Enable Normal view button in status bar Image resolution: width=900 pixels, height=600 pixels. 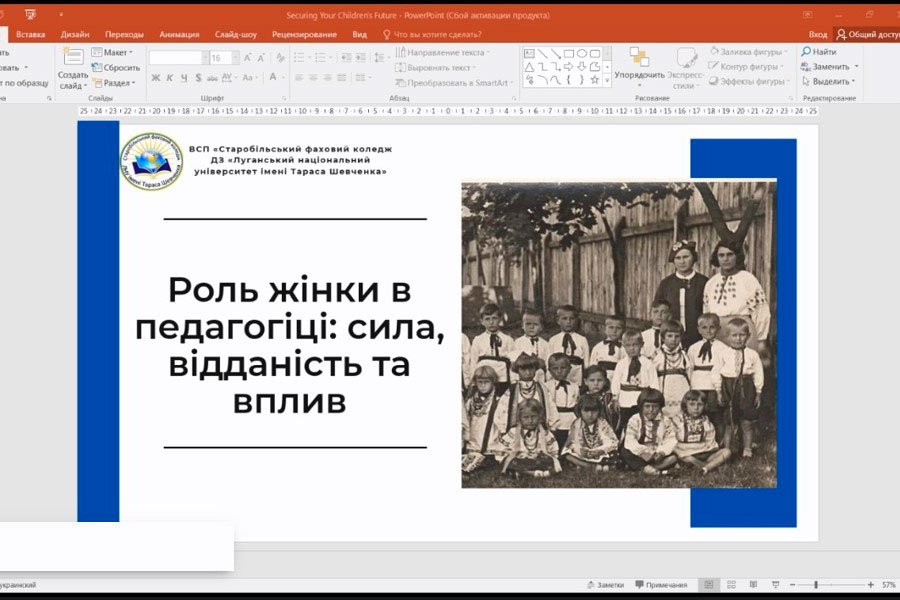point(709,585)
